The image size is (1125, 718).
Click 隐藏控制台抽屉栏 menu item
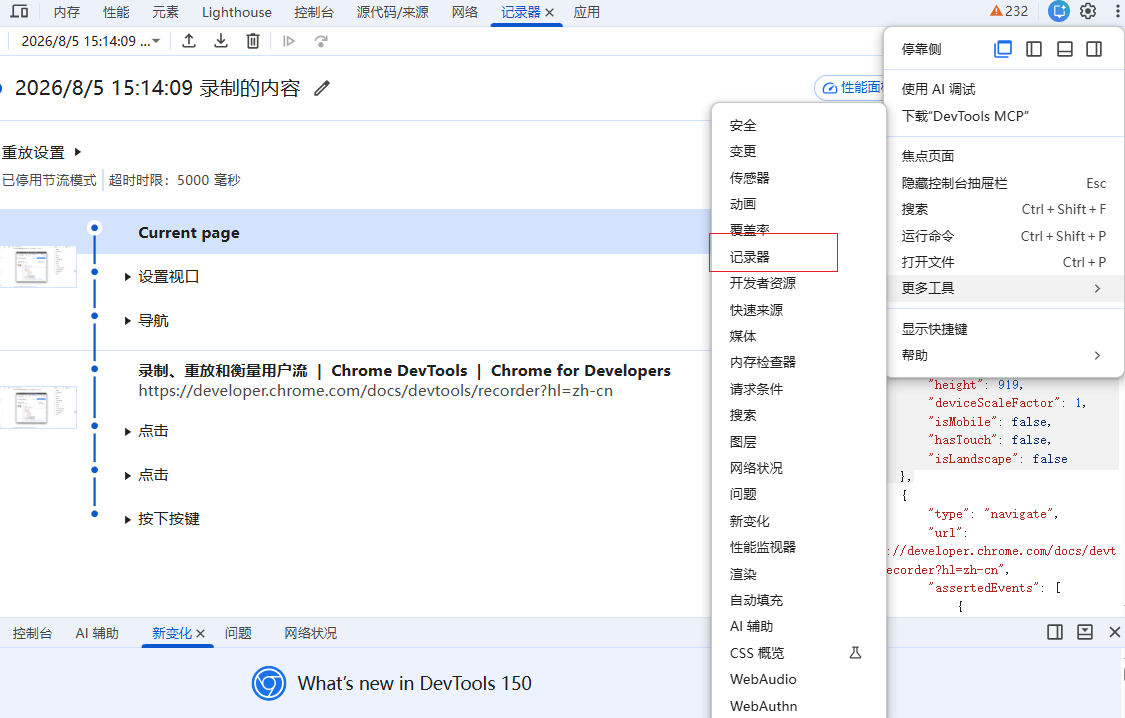click(x=1004, y=183)
